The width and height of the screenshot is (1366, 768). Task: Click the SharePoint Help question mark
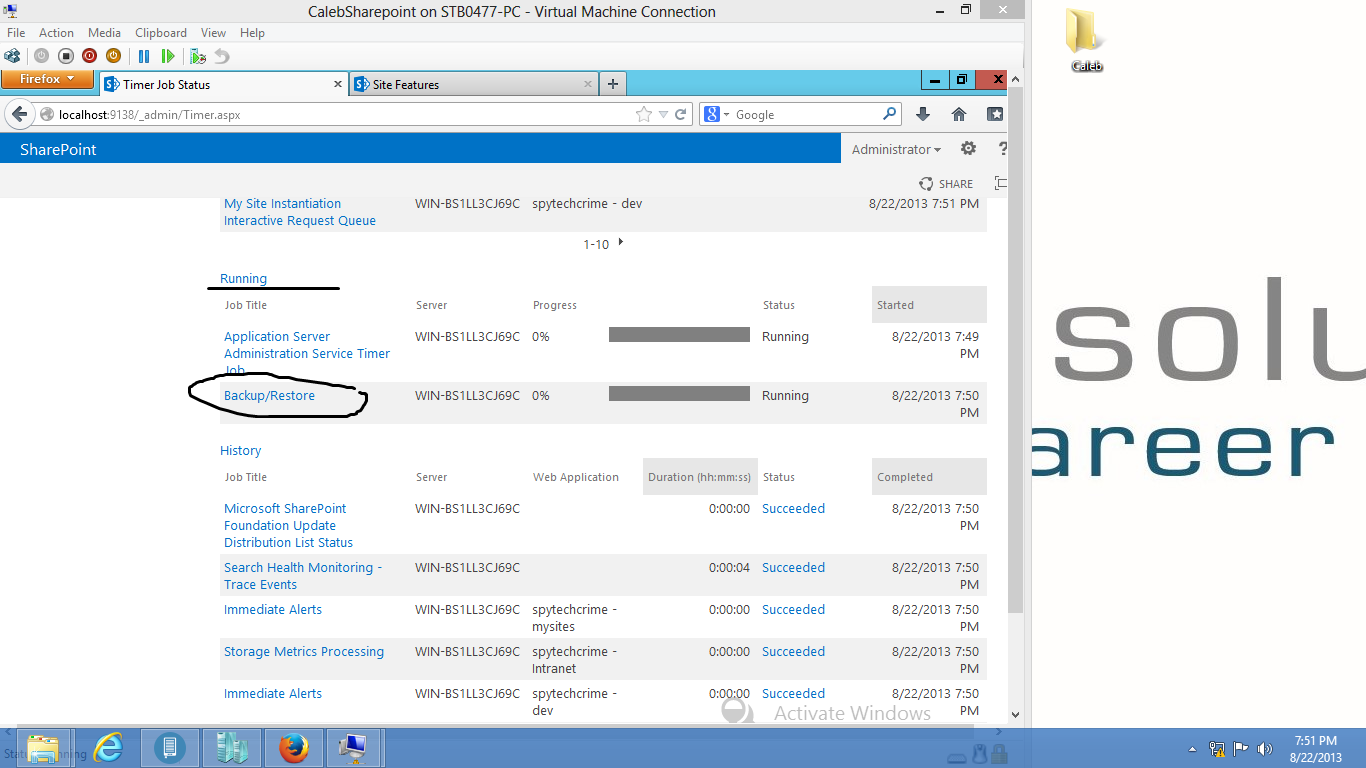(1003, 149)
